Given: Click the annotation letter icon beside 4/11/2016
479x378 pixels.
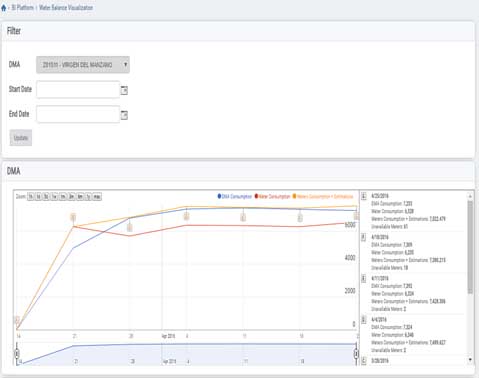Looking at the screenshot, I should pos(364,279).
